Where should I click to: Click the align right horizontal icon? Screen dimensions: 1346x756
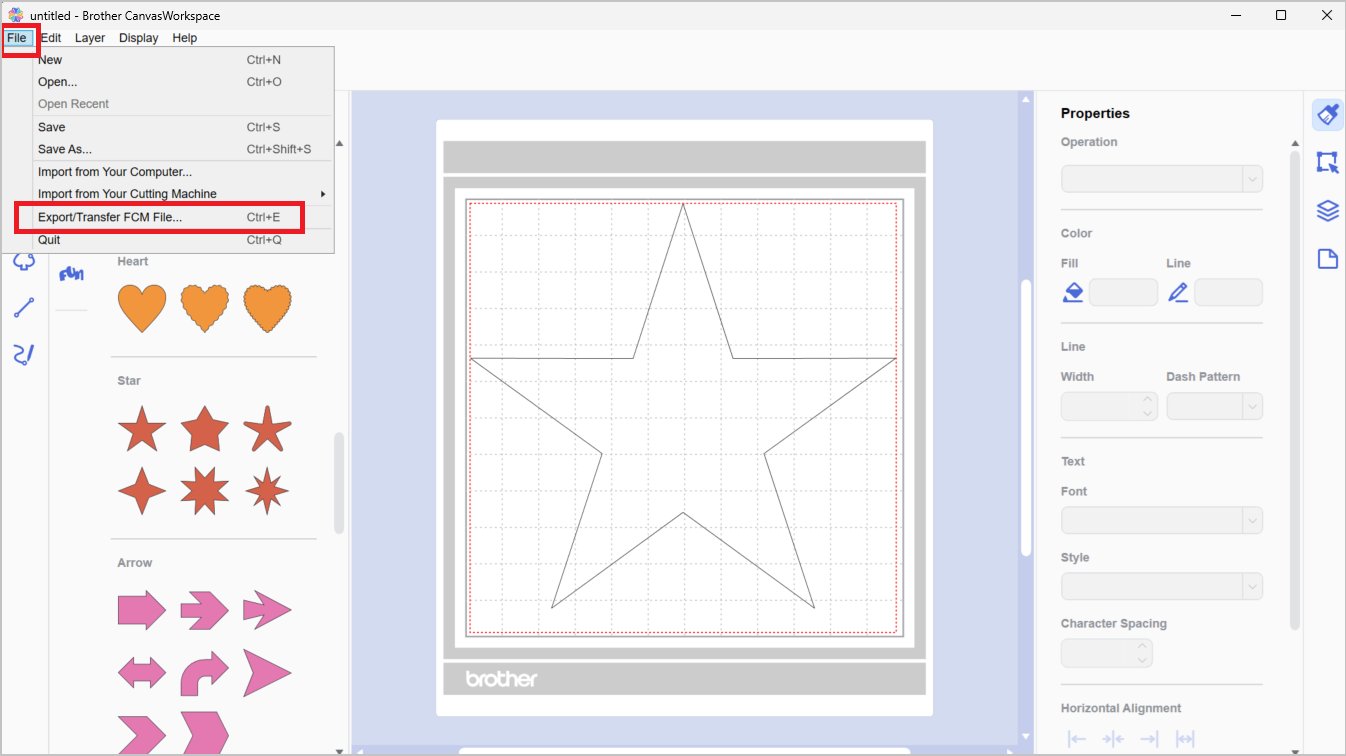click(x=1149, y=739)
